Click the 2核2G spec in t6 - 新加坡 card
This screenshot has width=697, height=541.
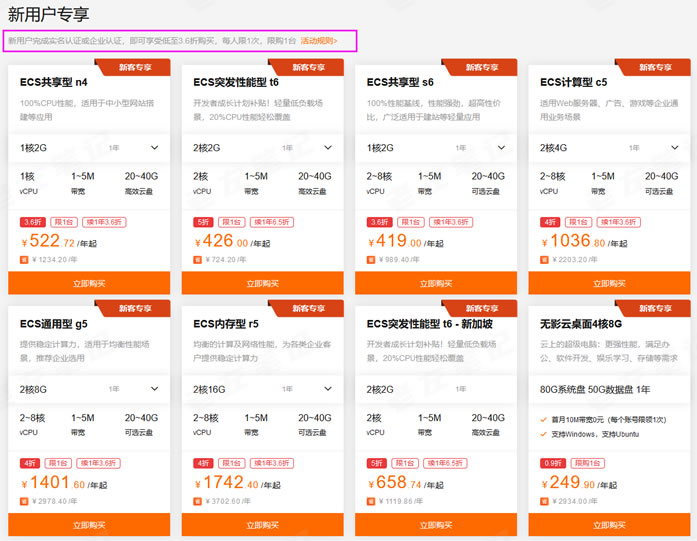pos(380,389)
